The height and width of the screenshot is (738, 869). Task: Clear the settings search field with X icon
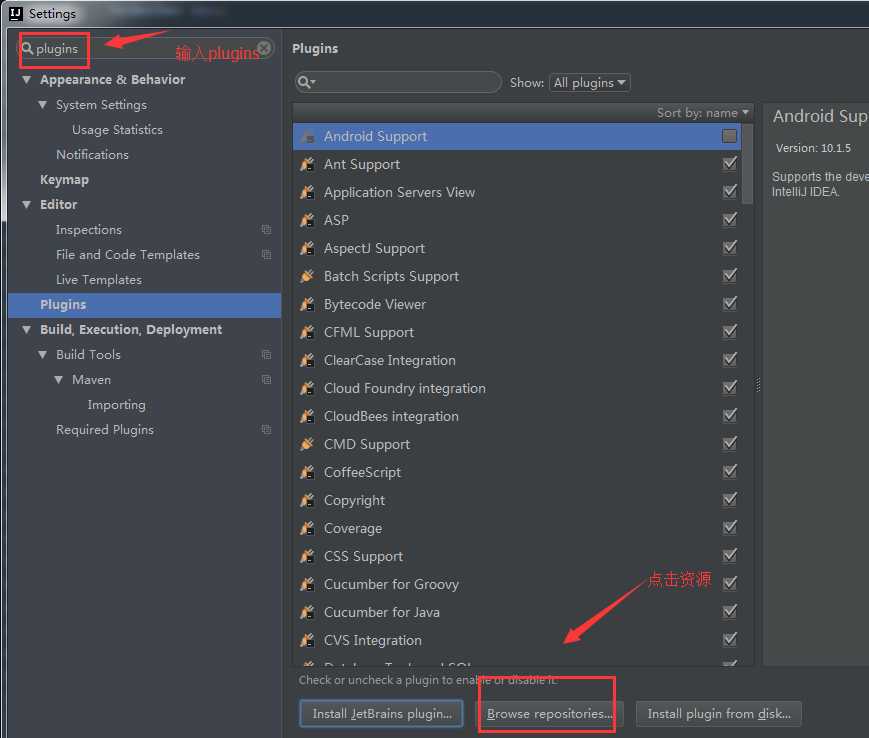pos(265,48)
